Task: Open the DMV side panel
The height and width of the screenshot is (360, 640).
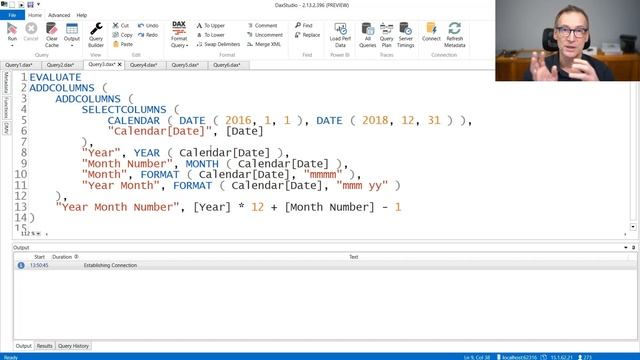Action: click(x=6, y=128)
